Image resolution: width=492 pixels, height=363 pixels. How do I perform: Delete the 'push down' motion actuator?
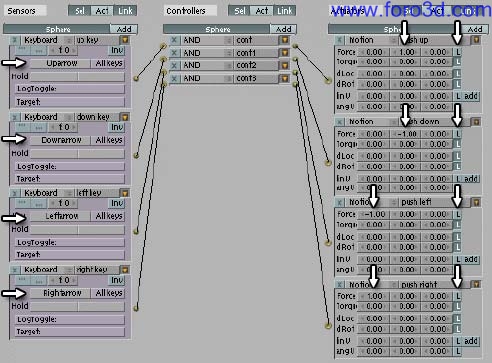point(339,122)
